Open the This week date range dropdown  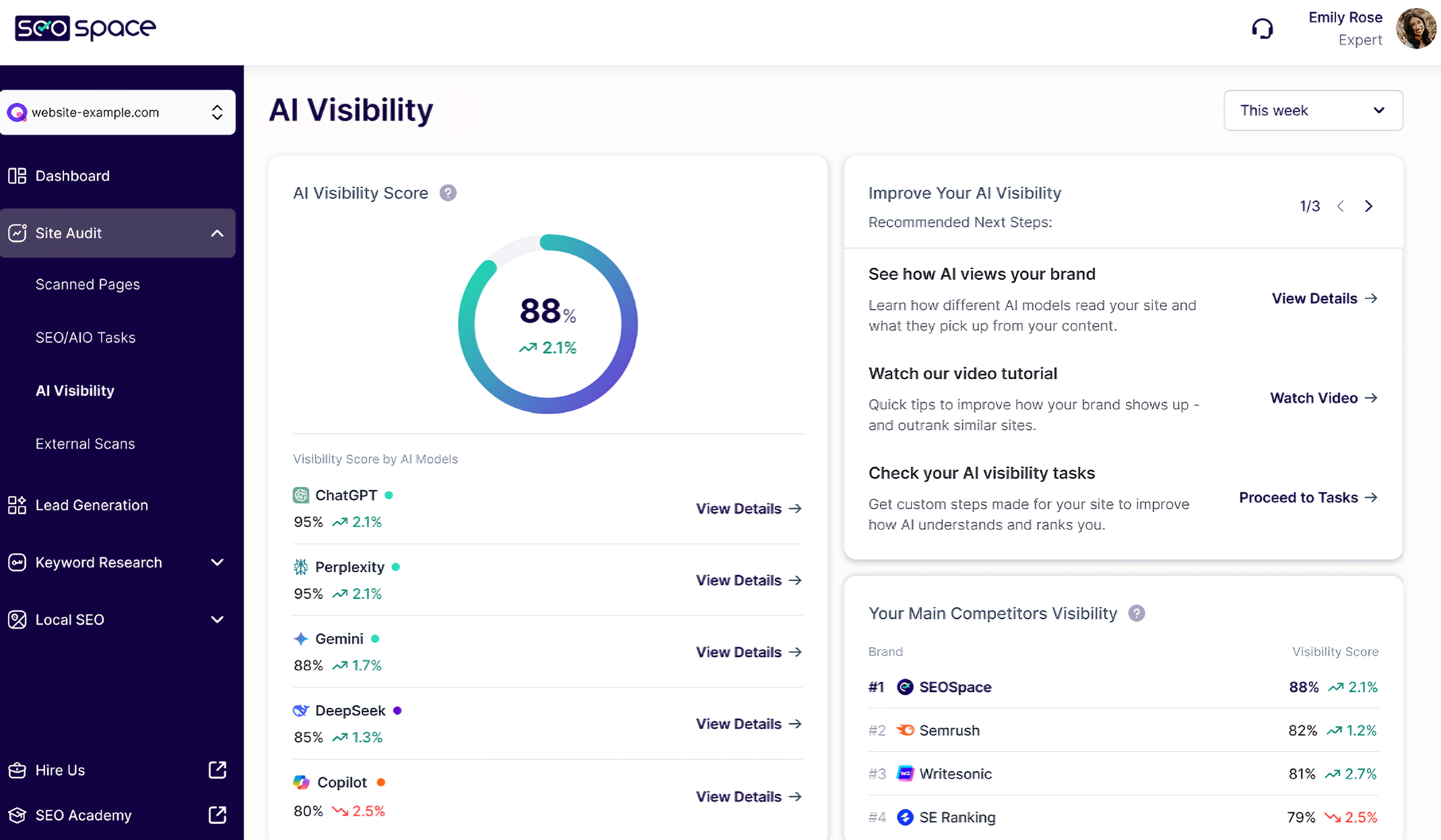click(x=1312, y=110)
